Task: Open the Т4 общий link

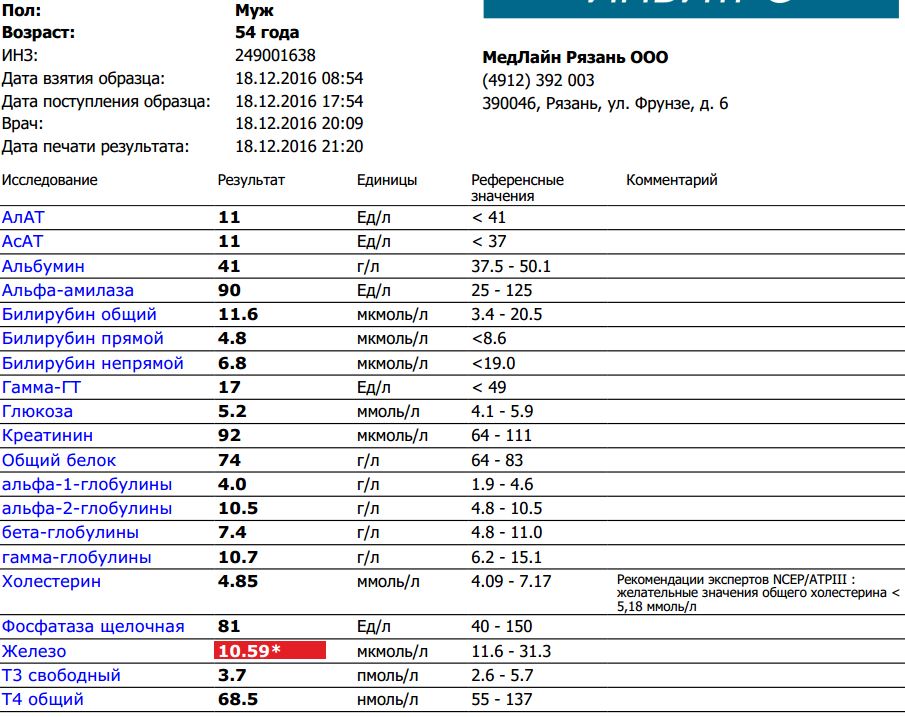Action: point(43,699)
